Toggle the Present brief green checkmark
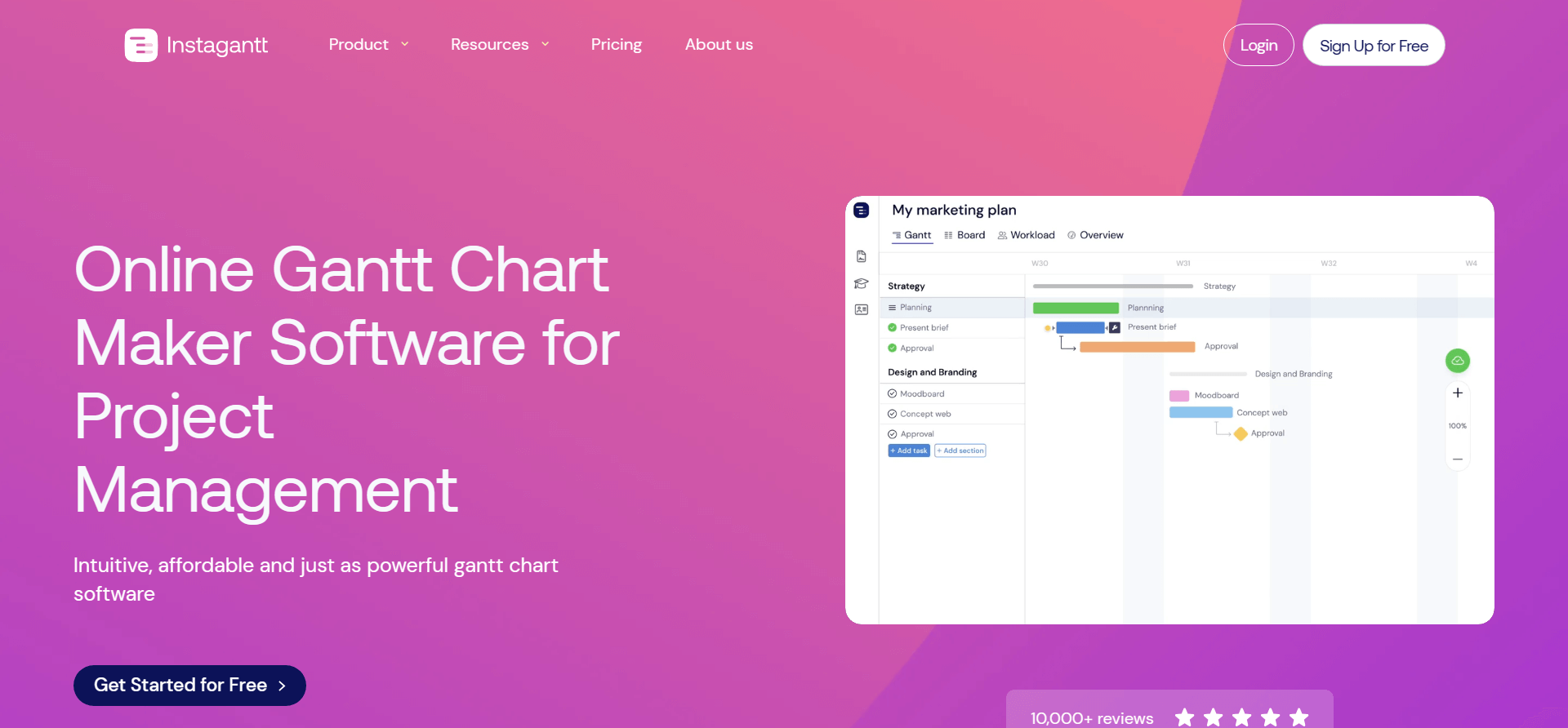Screen dimensions: 1568x728 point(892,328)
